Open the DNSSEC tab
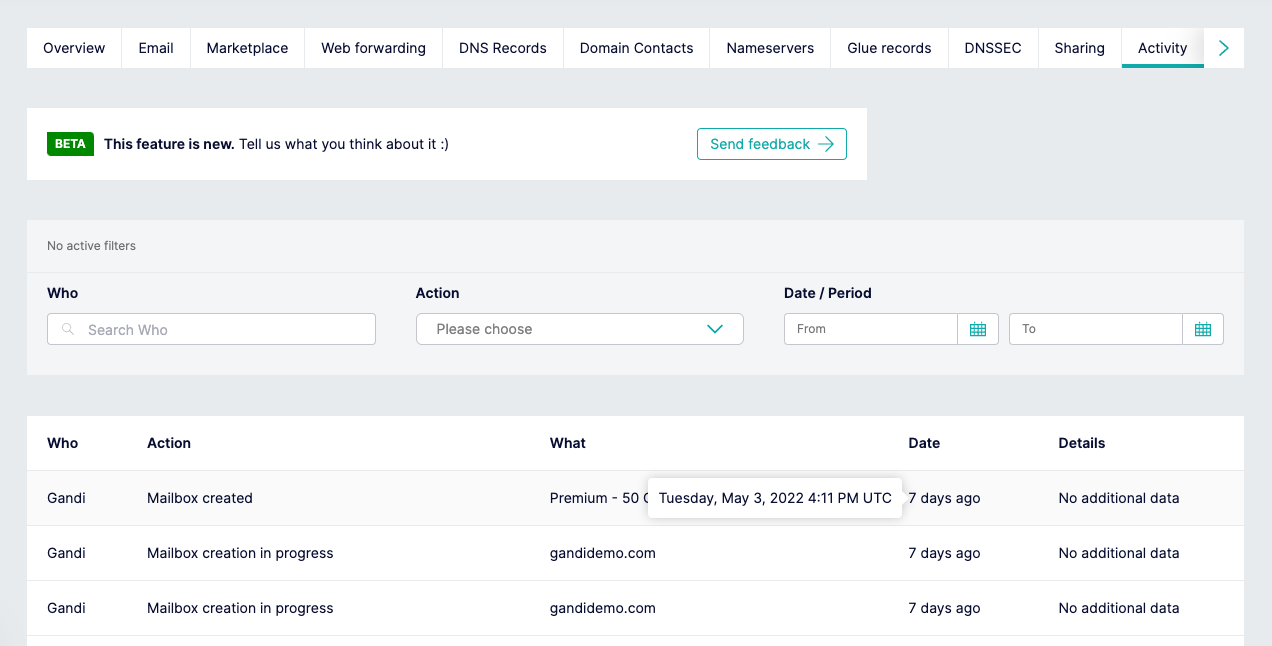 pos(993,48)
